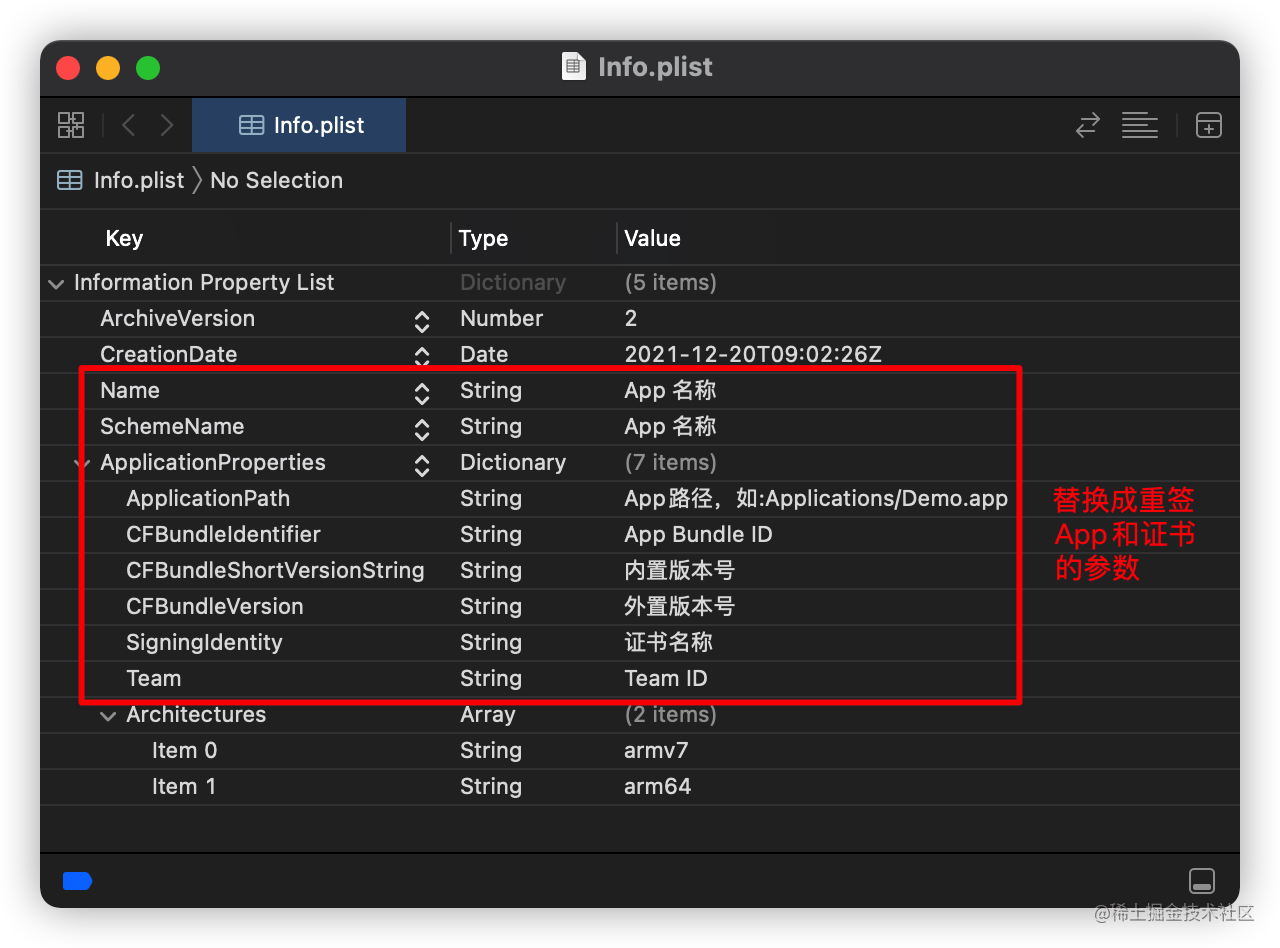1280x948 pixels.
Task: Click the App Bundle ID value
Action: pyautogui.click(x=698, y=534)
